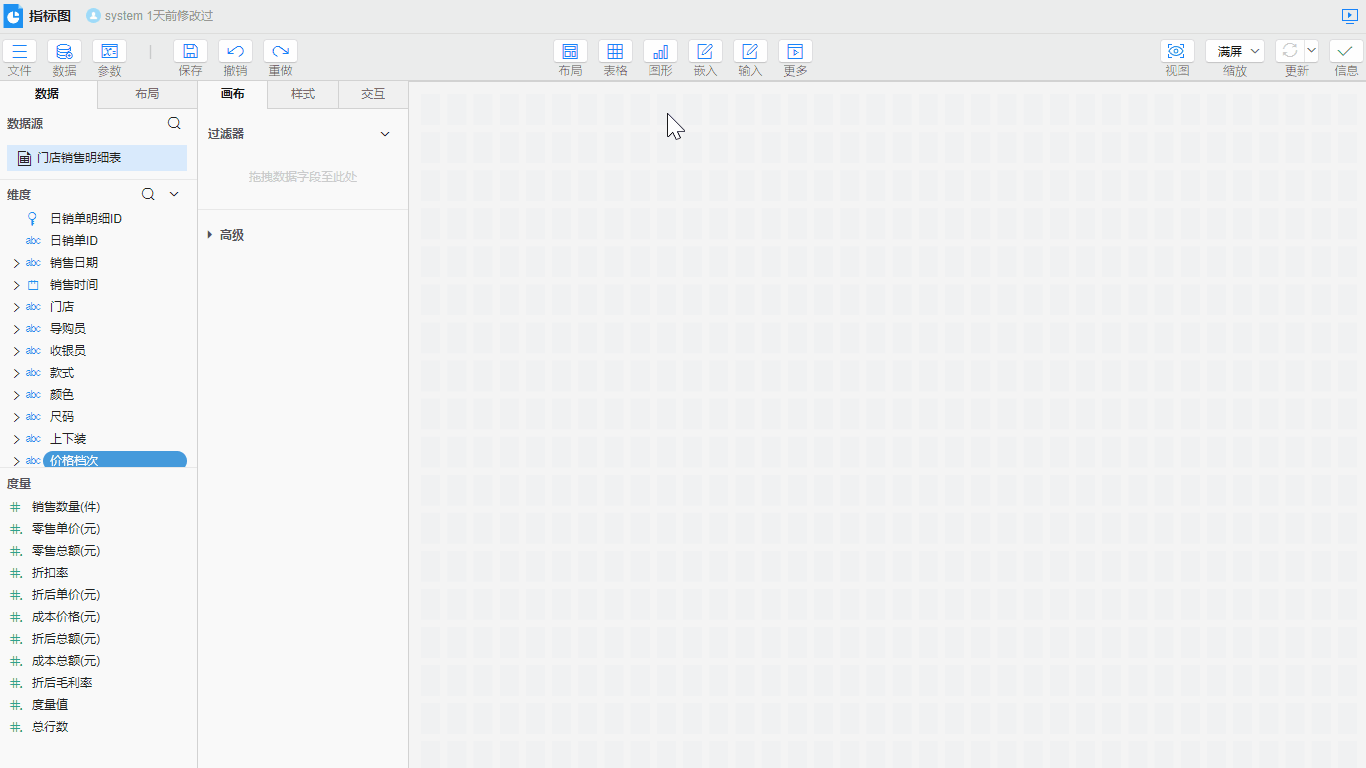This screenshot has width=1366, height=768.
Task: Open the File (文件) hamburger menu
Action: point(19,52)
